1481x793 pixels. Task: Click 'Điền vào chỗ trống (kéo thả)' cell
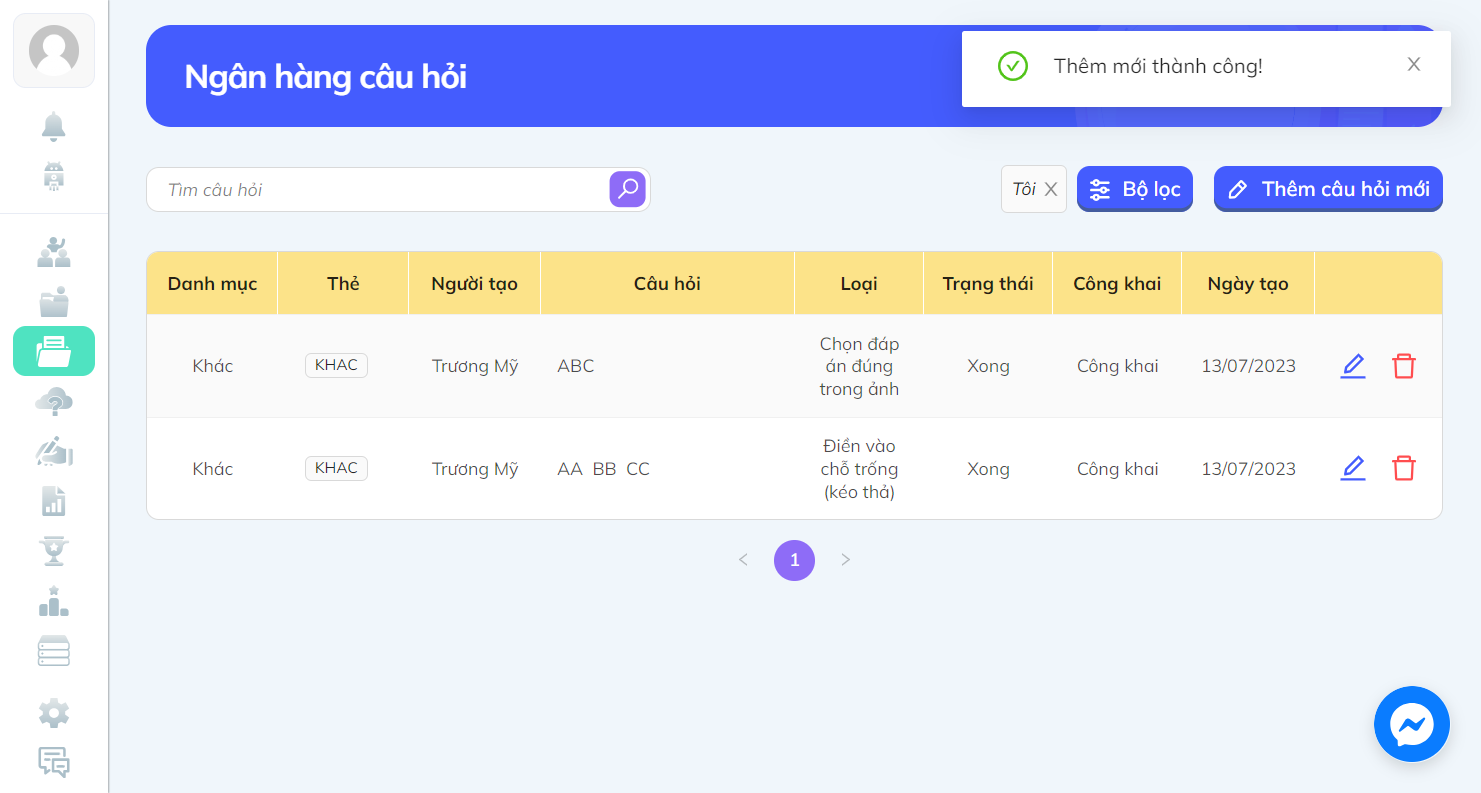(x=859, y=468)
